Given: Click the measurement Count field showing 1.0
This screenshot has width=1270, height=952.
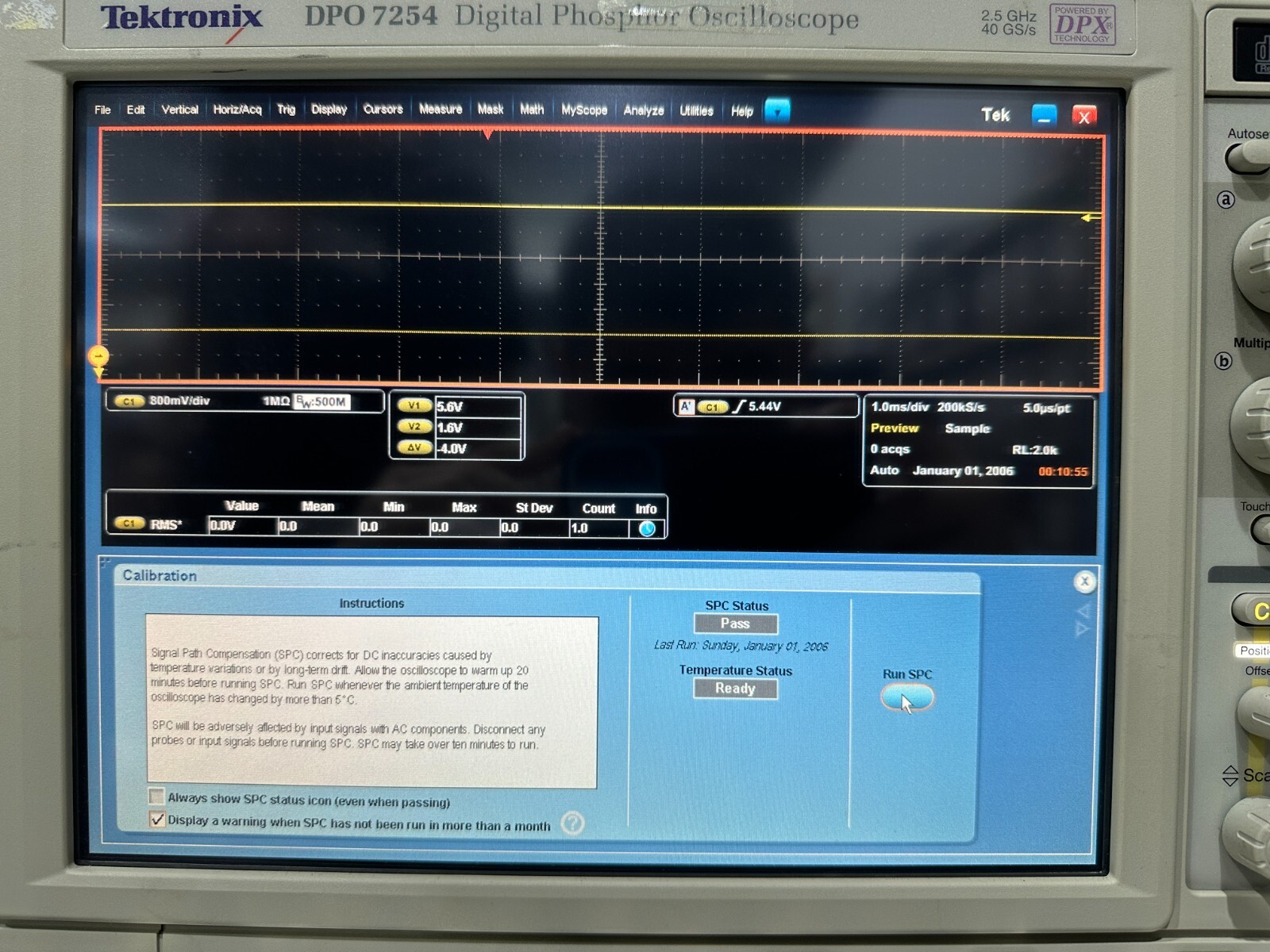Looking at the screenshot, I should (598, 528).
